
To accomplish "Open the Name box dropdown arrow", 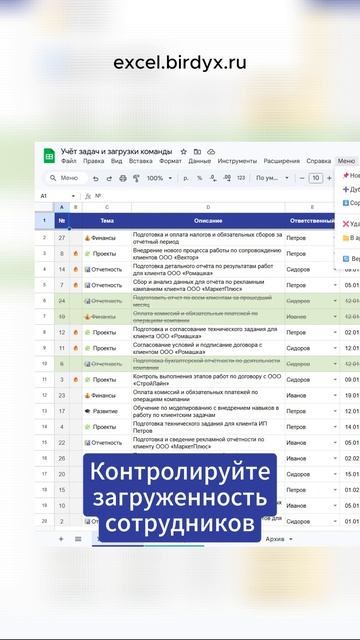I will (73, 196).
